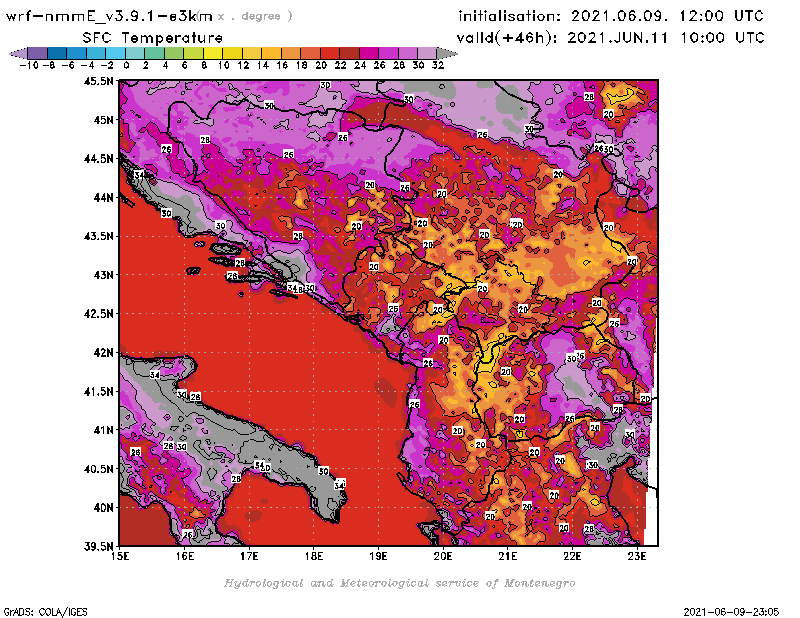Select the '17E' longitude axis label
The width and height of the screenshot is (800, 618).
tap(249, 556)
